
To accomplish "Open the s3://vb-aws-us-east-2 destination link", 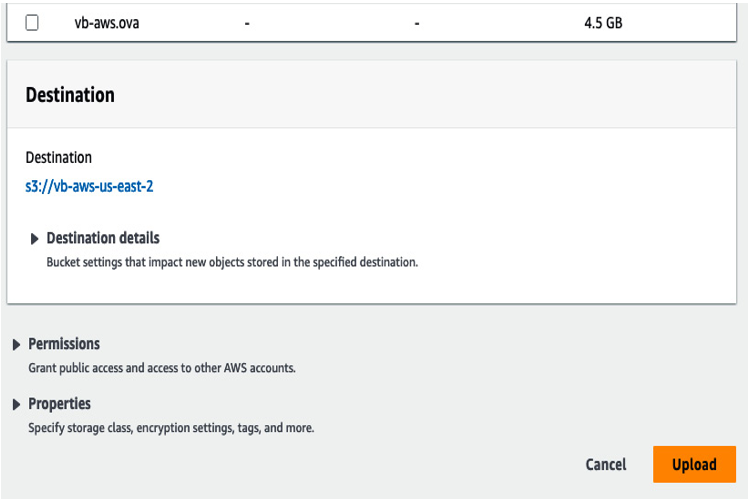I will (x=89, y=186).
